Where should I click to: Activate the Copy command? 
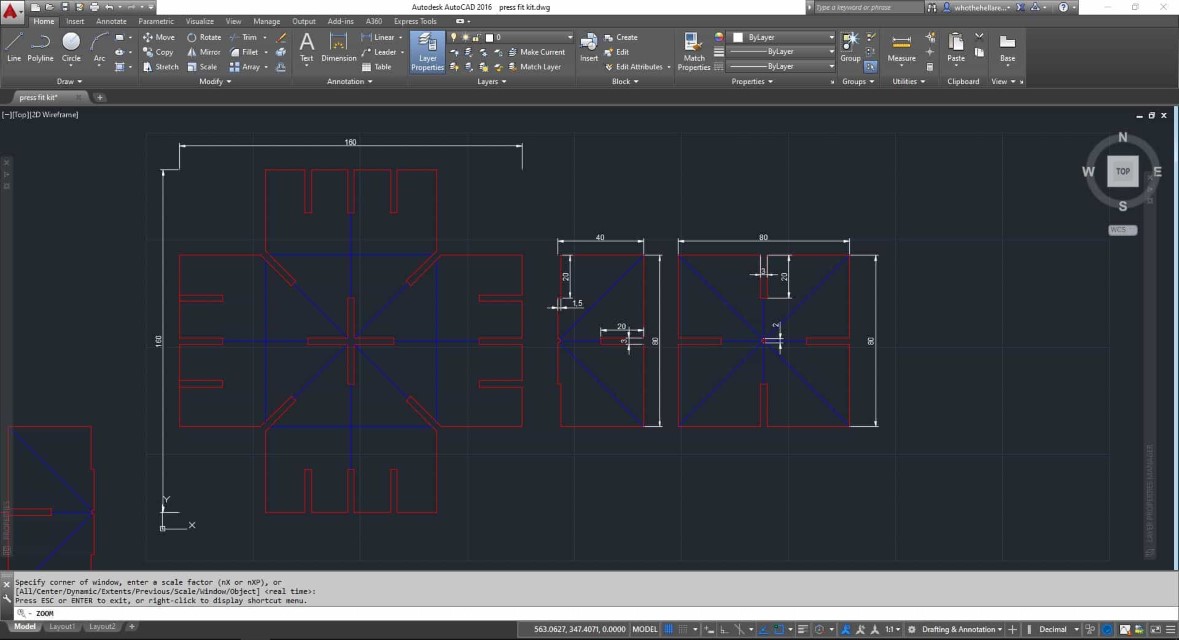[158, 52]
